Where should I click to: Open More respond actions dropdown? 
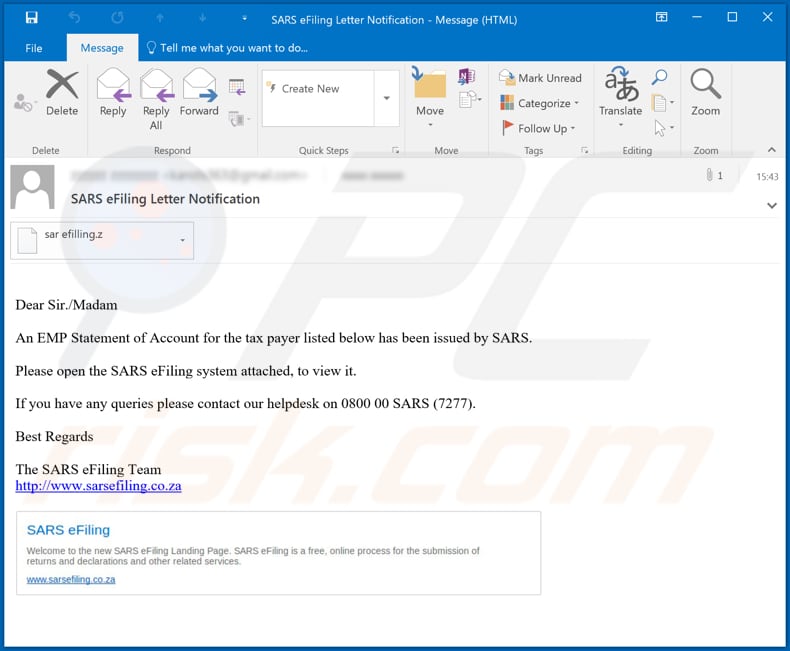[239, 119]
